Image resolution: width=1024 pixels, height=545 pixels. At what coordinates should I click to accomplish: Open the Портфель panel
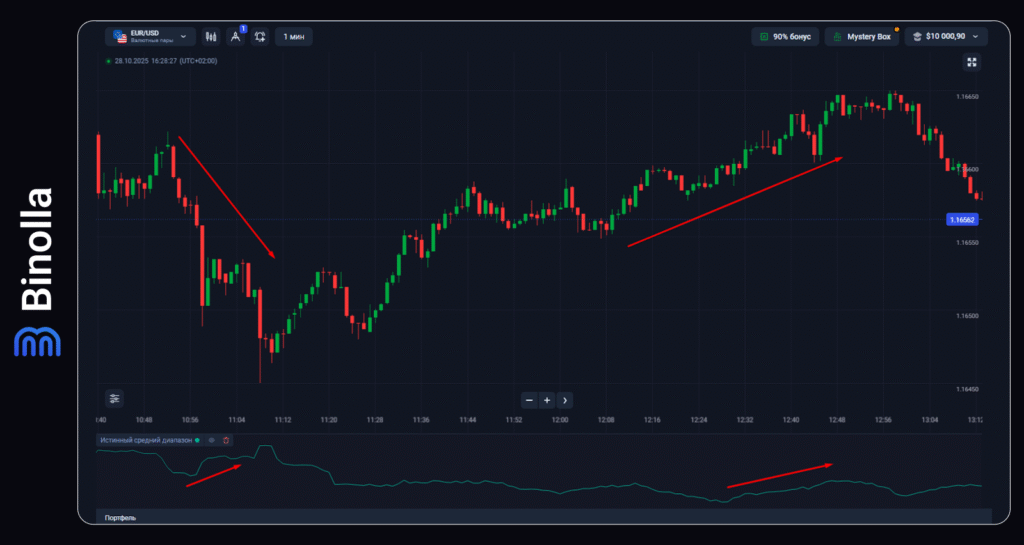[x=120, y=518]
